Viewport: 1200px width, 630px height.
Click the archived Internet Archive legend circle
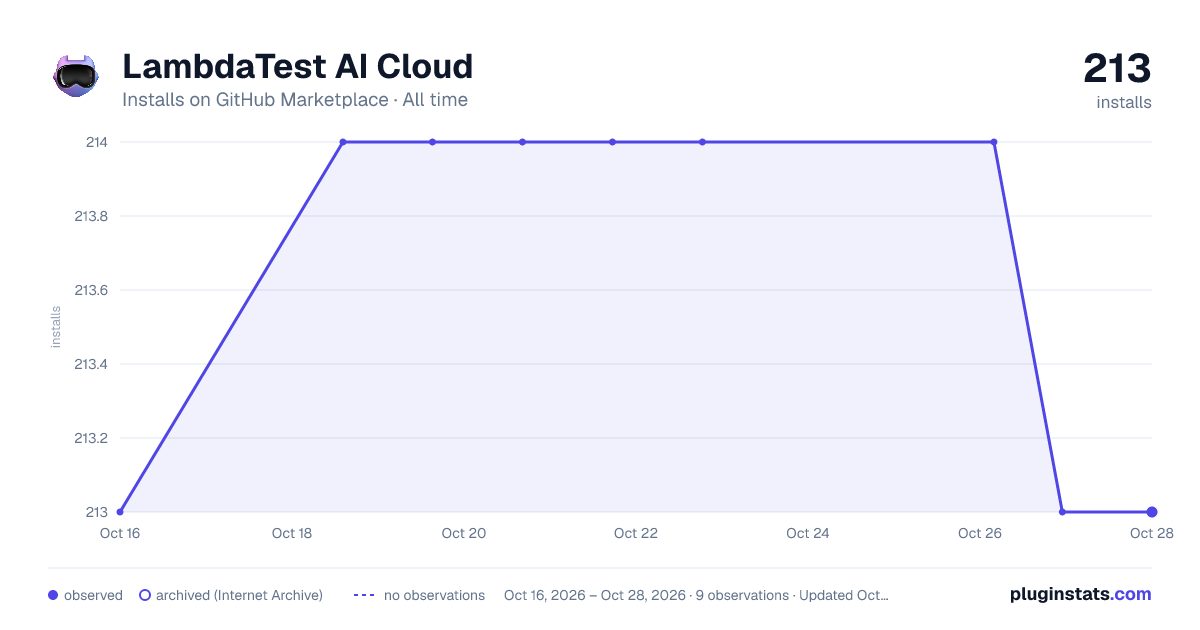[x=144, y=595]
